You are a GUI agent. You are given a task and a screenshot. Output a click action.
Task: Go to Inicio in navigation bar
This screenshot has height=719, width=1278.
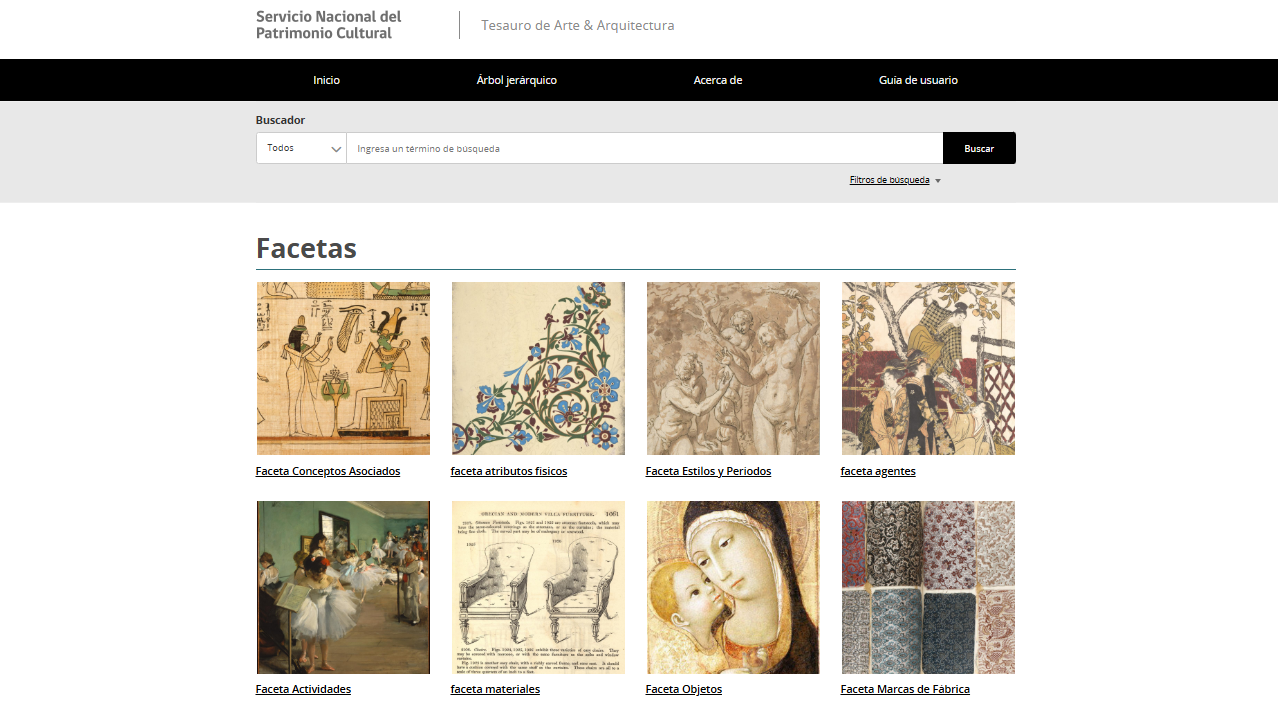326,80
